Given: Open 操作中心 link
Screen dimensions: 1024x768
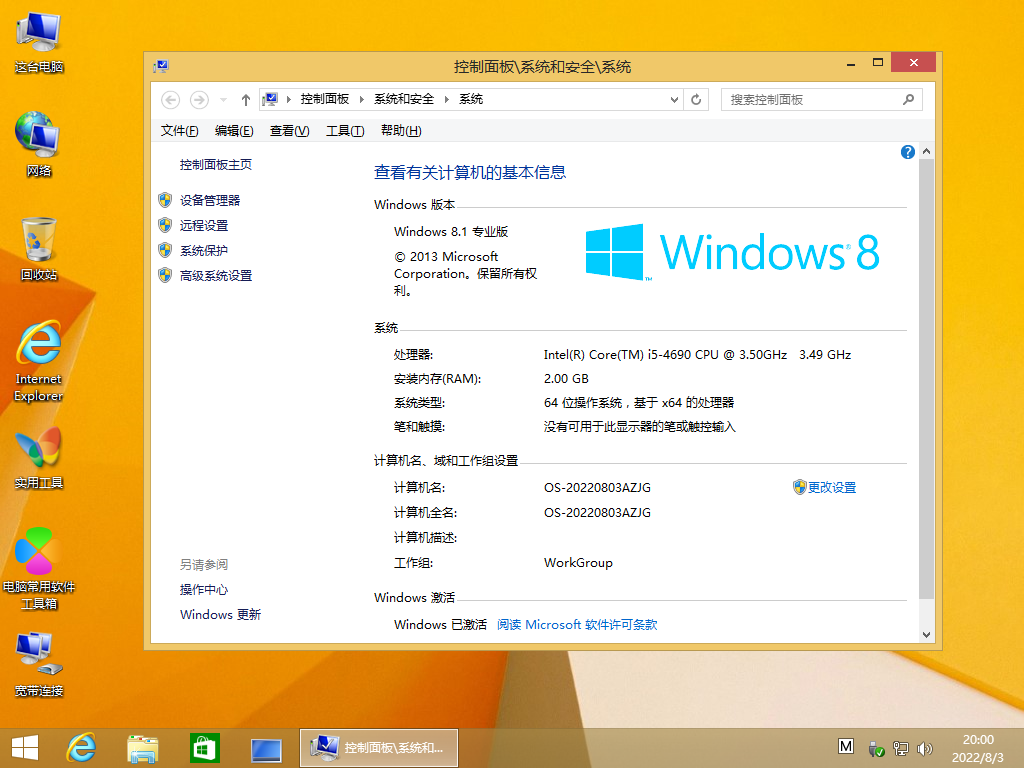Looking at the screenshot, I should coord(204,590).
